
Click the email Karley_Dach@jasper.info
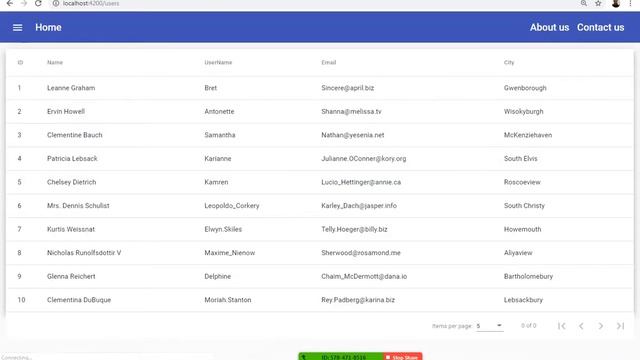click(x=359, y=206)
